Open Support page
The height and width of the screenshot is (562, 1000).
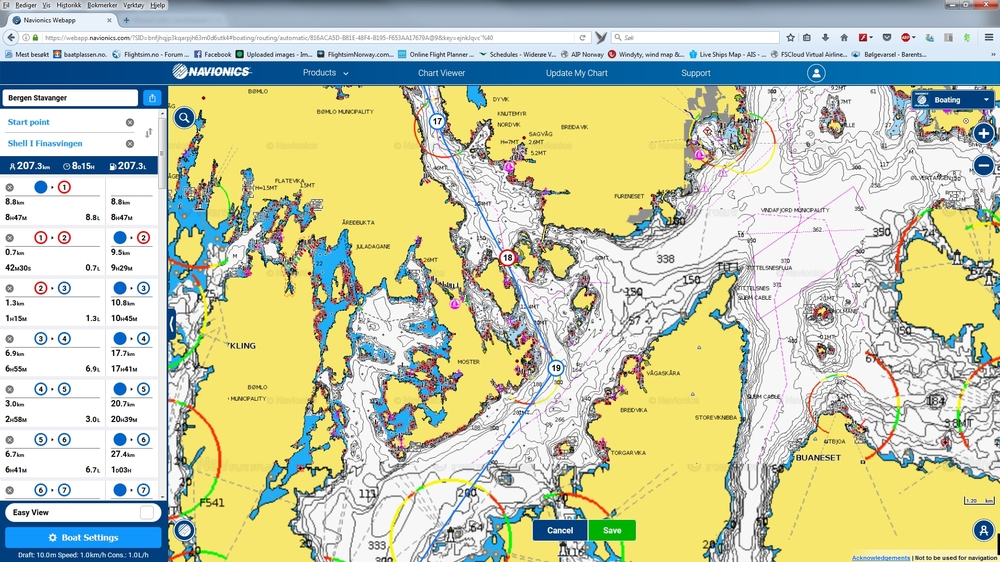pyautogui.click(x=696, y=73)
